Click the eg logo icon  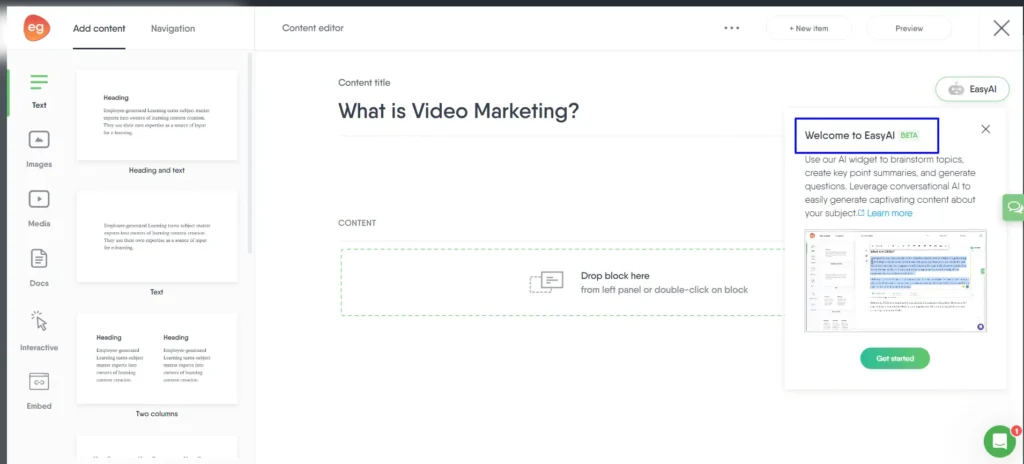click(x=37, y=28)
